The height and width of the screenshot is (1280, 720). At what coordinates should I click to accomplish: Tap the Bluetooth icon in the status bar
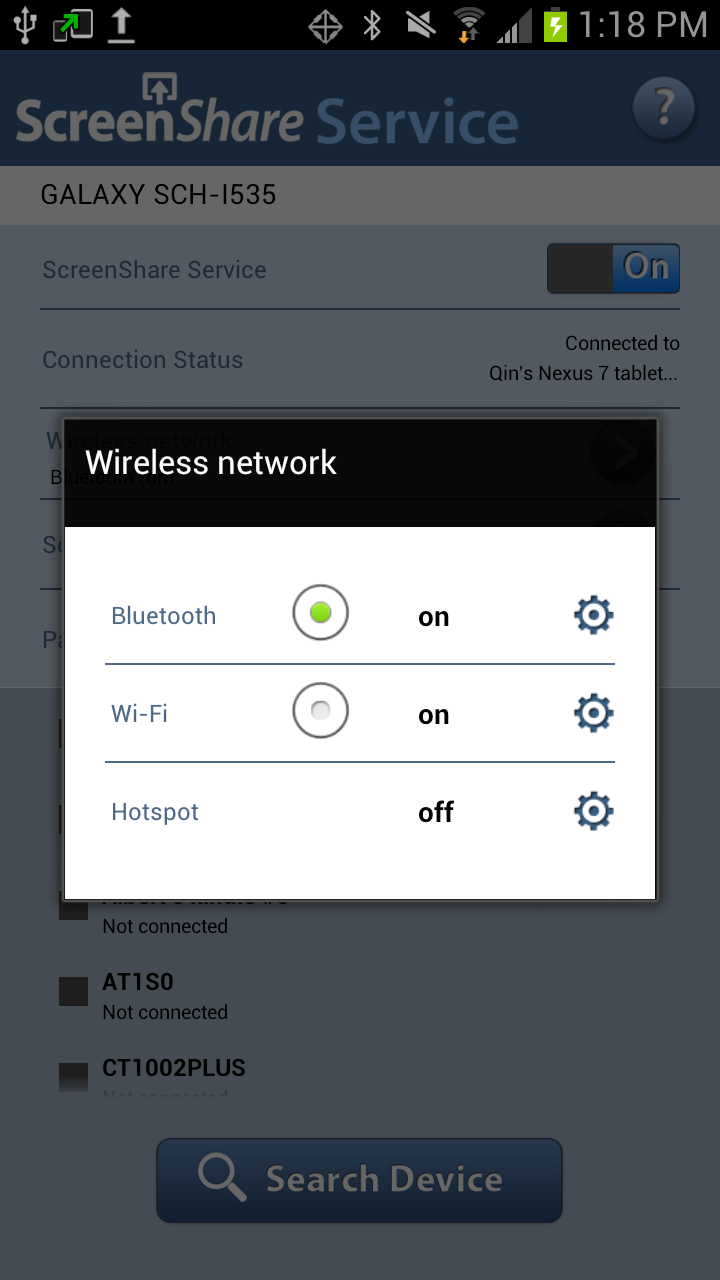pyautogui.click(x=371, y=24)
